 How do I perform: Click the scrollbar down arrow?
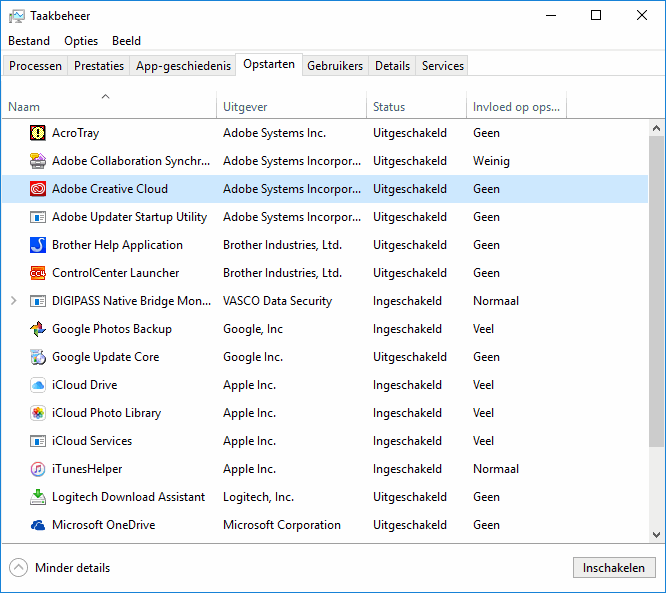(656, 535)
